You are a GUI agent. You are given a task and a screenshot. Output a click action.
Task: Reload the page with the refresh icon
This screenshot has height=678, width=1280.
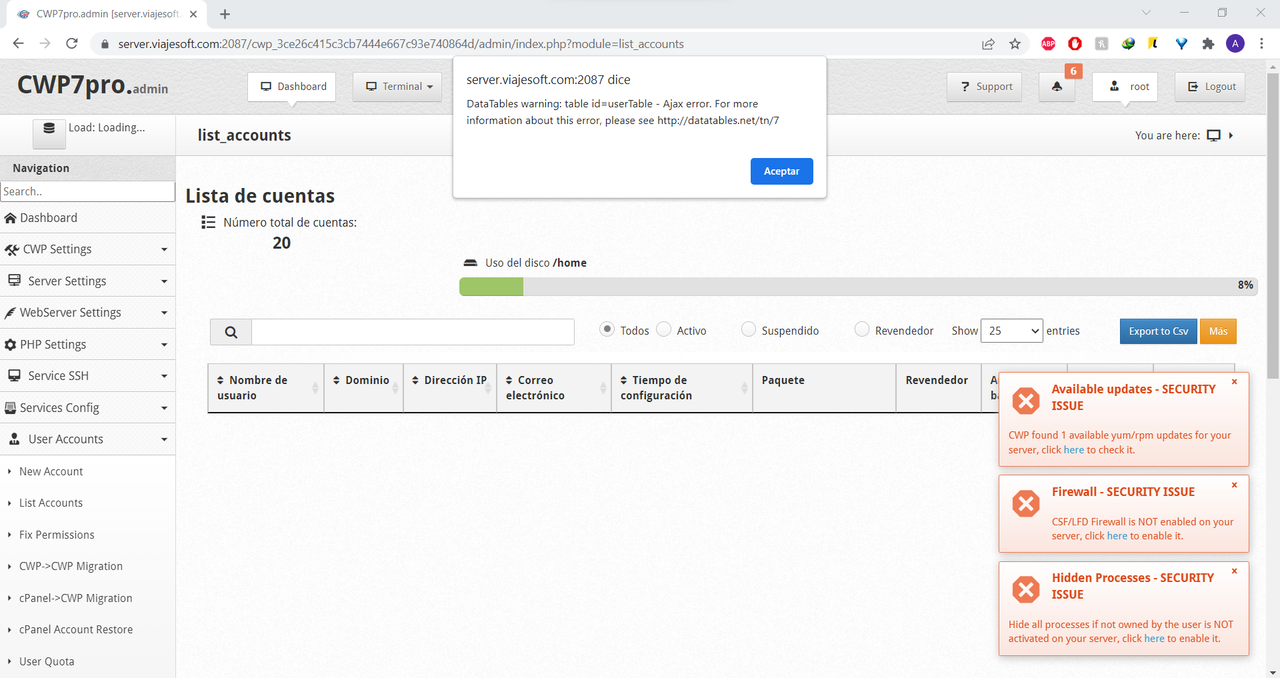pyautogui.click(x=72, y=44)
